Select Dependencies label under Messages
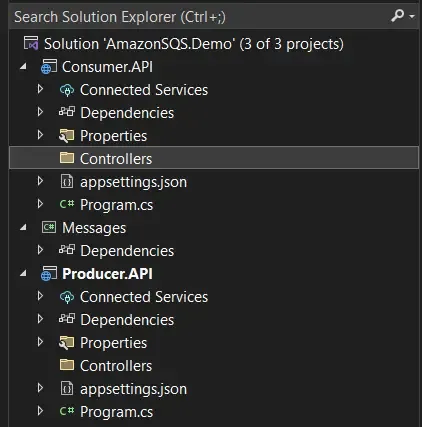This screenshot has height=427, width=422. pos(127,251)
